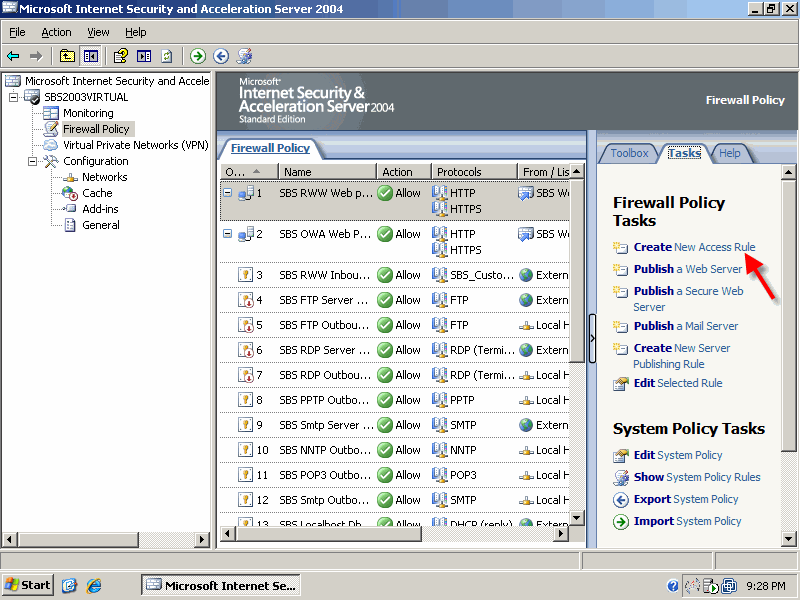
Task: Select the Networks tree node
Action: tap(104, 177)
